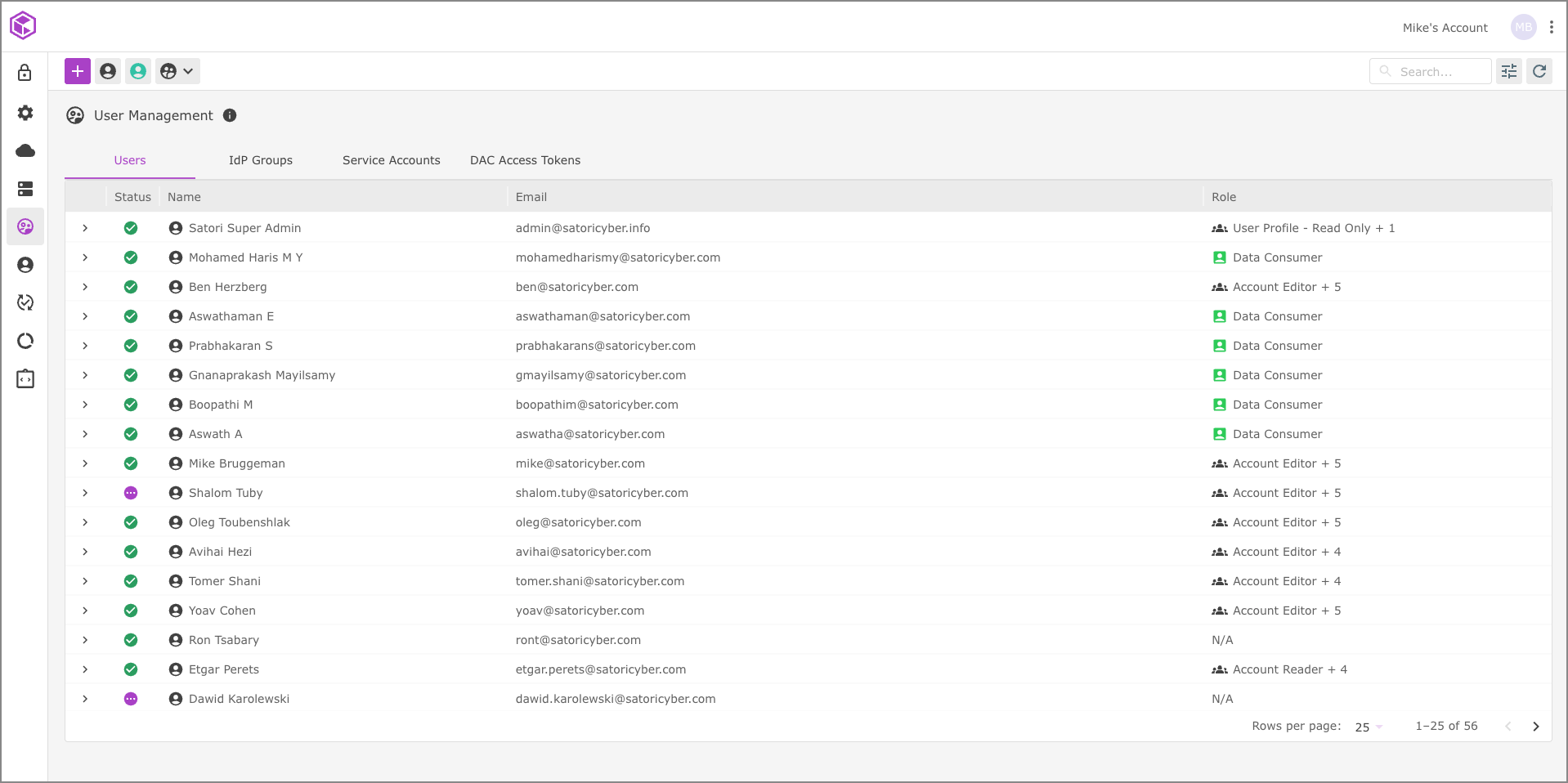Switch to the Service Accounts tab
1568x783 pixels.
tap(391, 160)
